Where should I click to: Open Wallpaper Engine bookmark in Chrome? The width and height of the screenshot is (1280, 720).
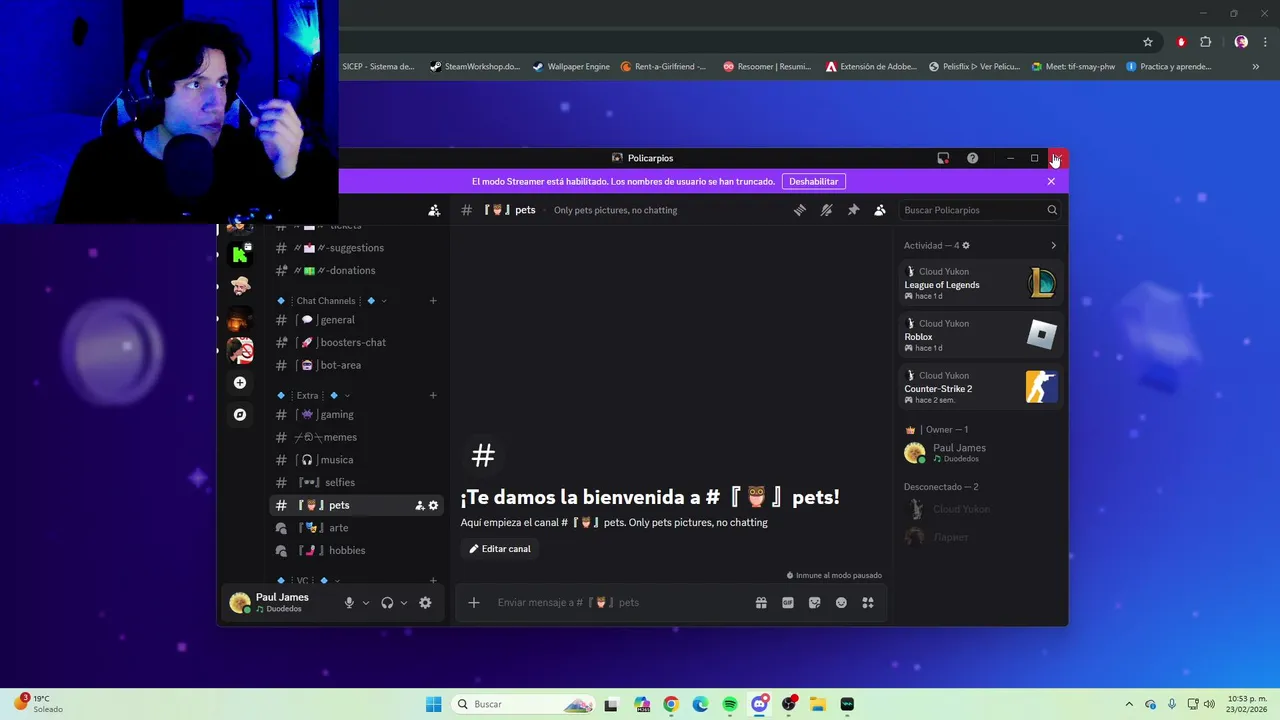(571, 67)
